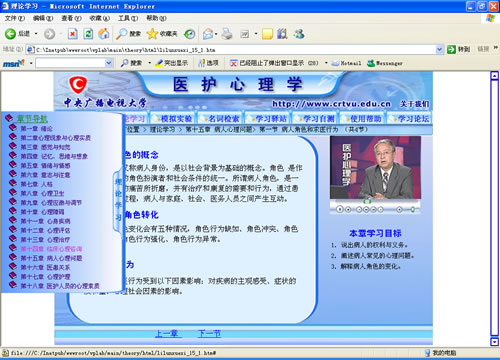Open the 工具 menu in the menu bar
The width and height of the screenshot is (500, 360).
click(128, 18)
